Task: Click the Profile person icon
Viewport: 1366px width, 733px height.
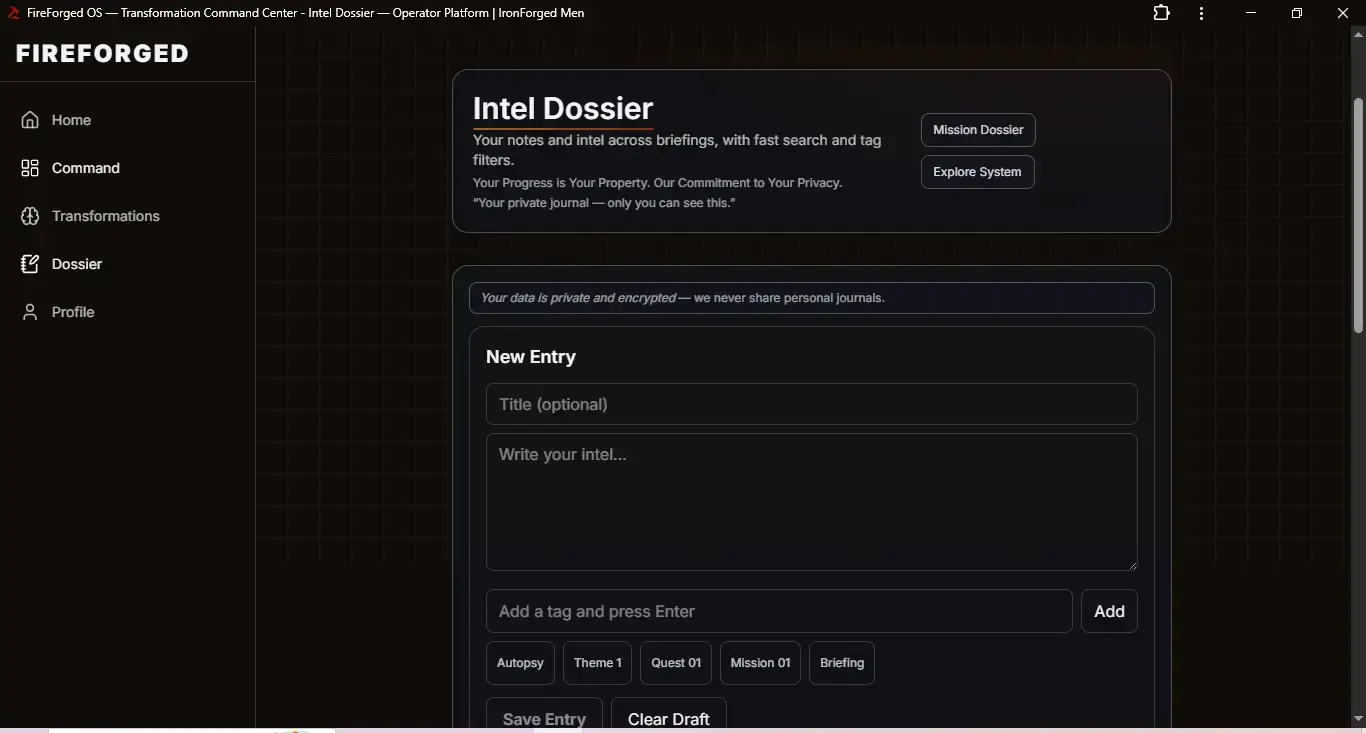Action: point(30,312)
